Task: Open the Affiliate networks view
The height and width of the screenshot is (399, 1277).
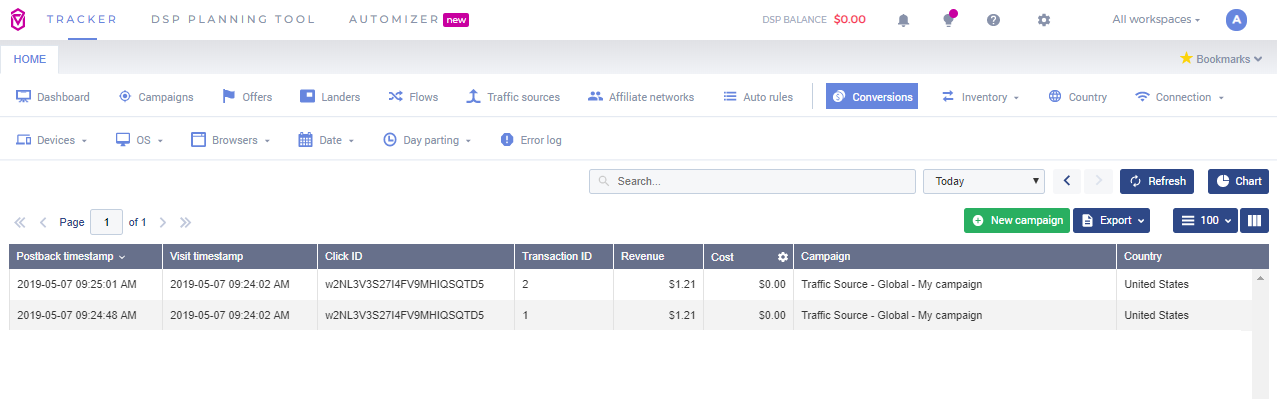Action: pyautogui.click(x=641, y=97)
